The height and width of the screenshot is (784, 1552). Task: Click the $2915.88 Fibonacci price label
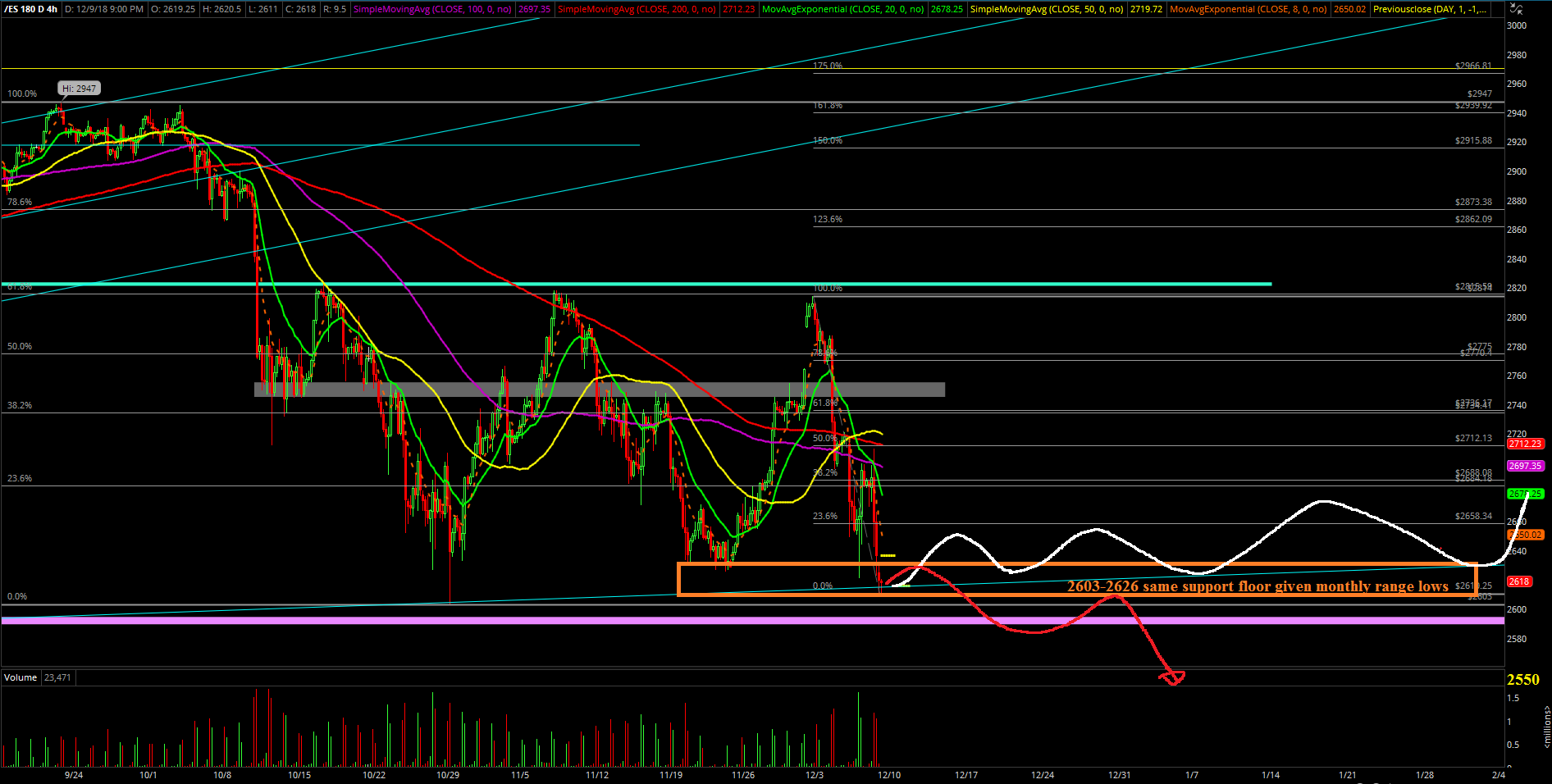tap(1474, 141)
